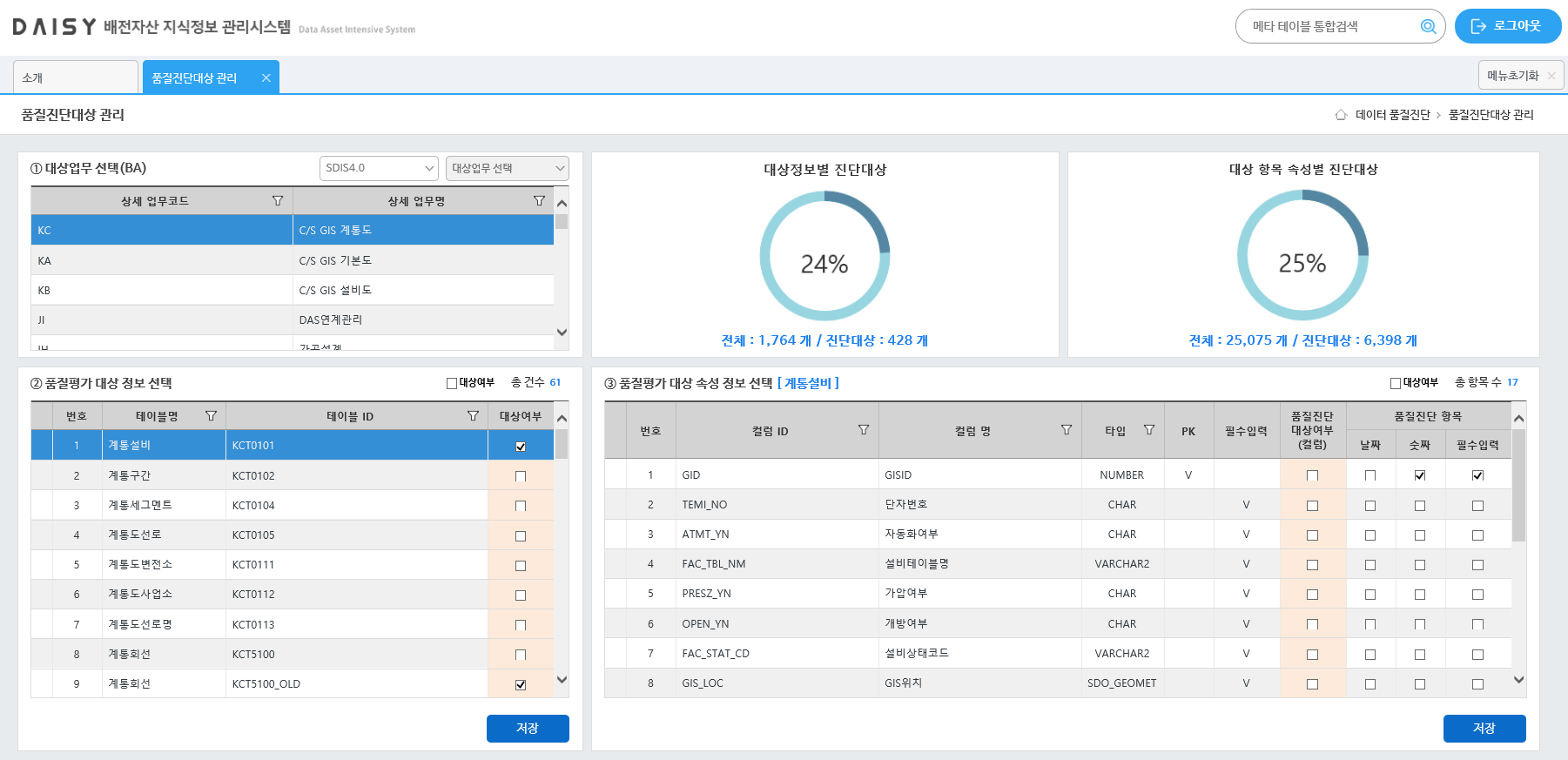Image resolution: width=1568 pixels, height=760 pixels.
Task: Filter the 테이블명 column
Action: 211,416
